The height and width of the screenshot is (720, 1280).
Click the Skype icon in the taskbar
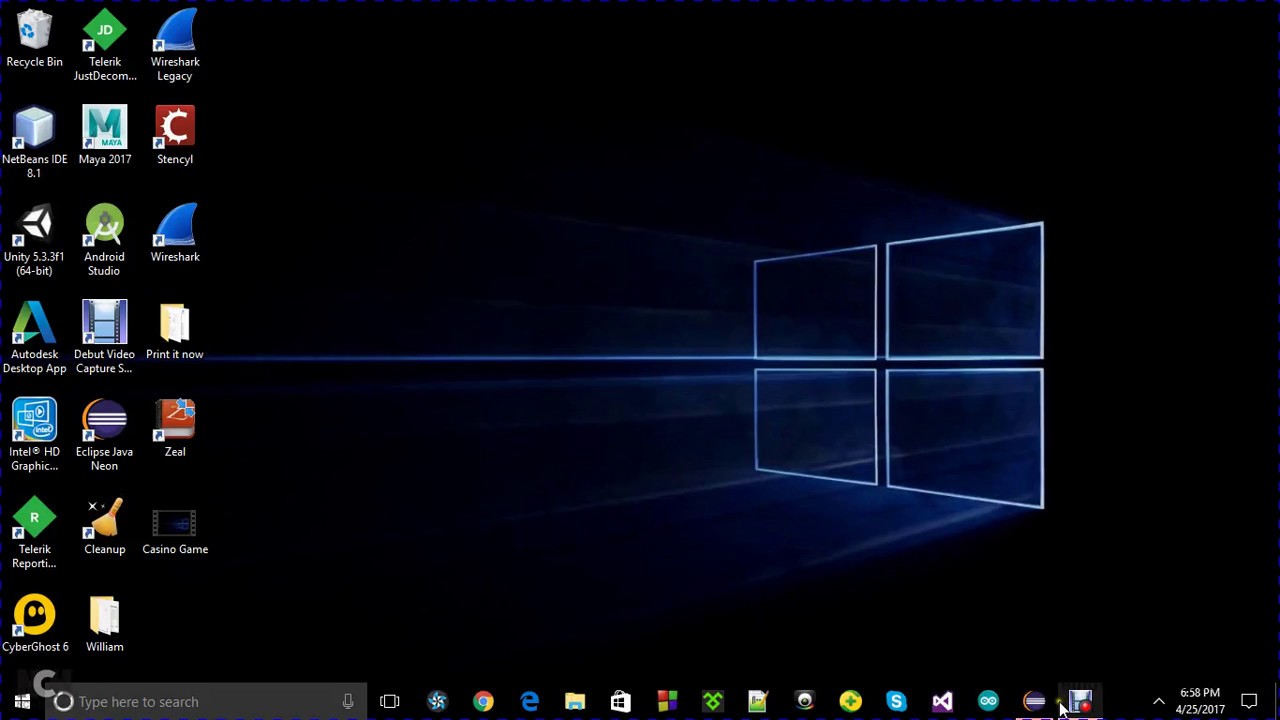(x=896, y=702)
